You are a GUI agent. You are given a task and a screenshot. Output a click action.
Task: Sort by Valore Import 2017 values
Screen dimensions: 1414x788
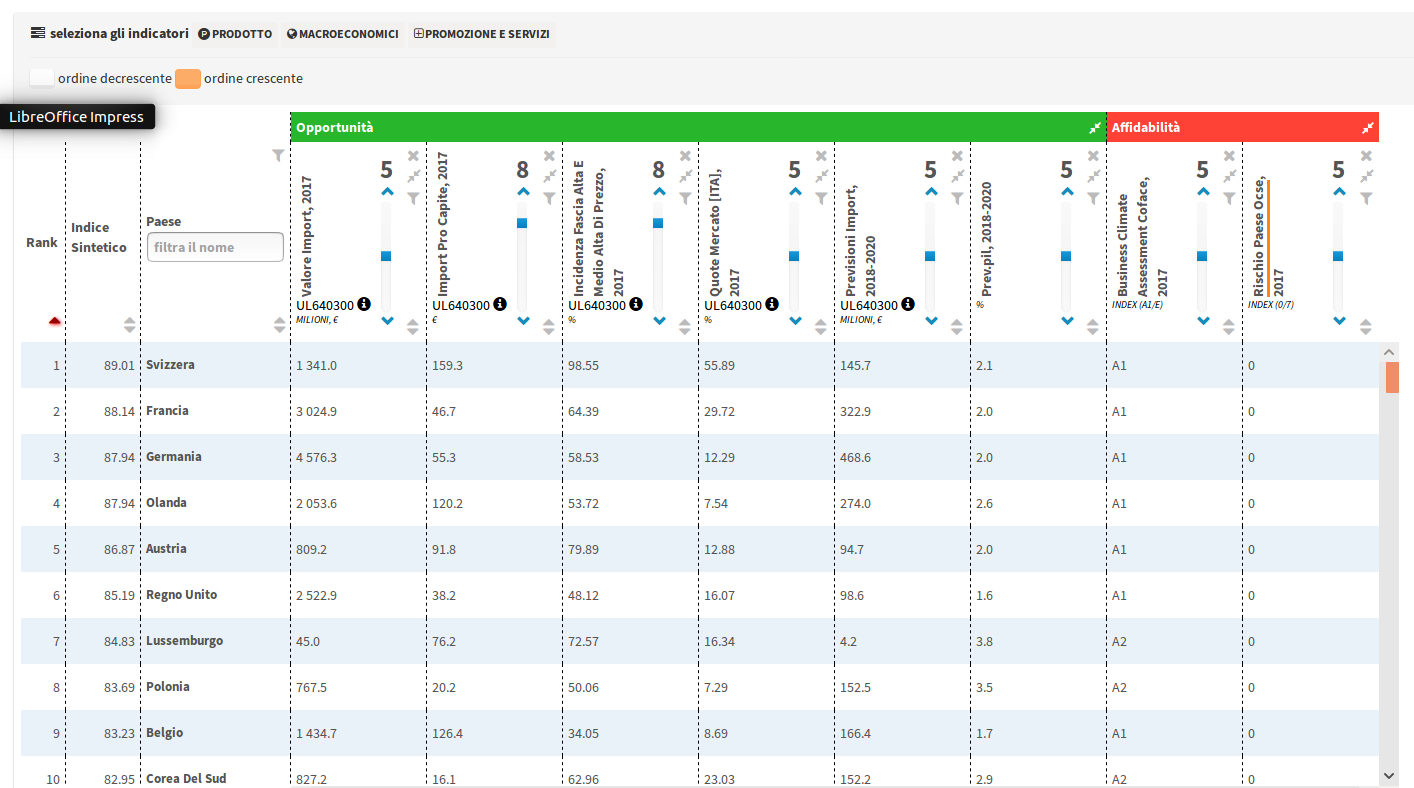point(413,327)
